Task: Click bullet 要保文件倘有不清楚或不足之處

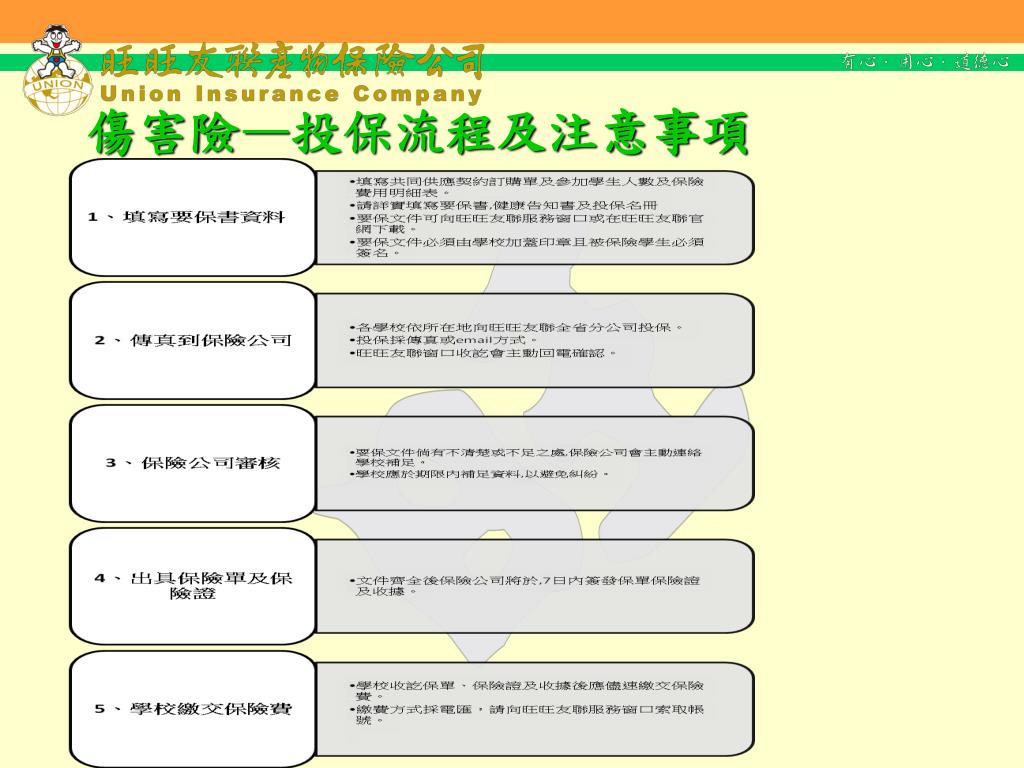Action: coord(526,457)
